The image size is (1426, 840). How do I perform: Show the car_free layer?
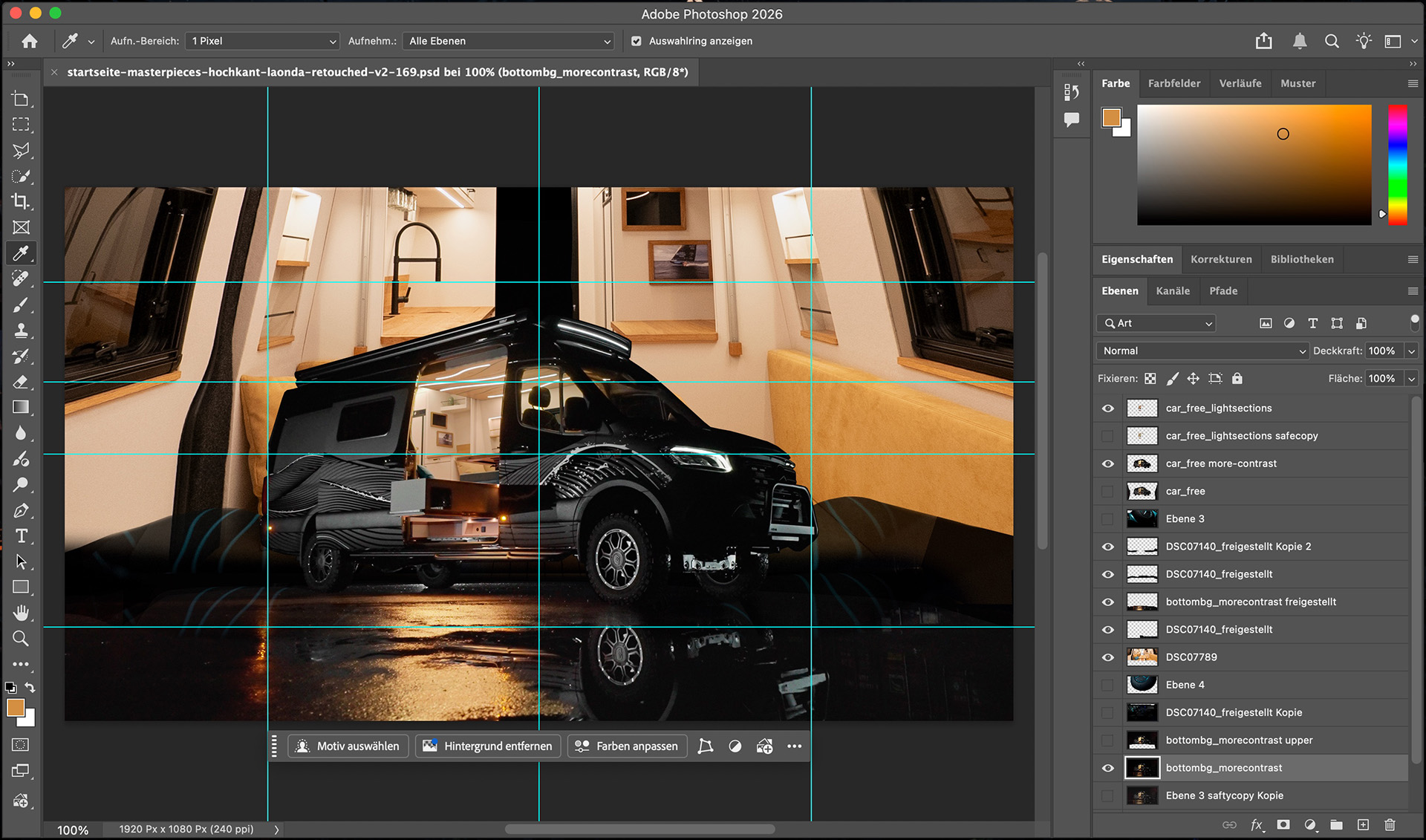pyautogui.click(x=1107, y=491)
